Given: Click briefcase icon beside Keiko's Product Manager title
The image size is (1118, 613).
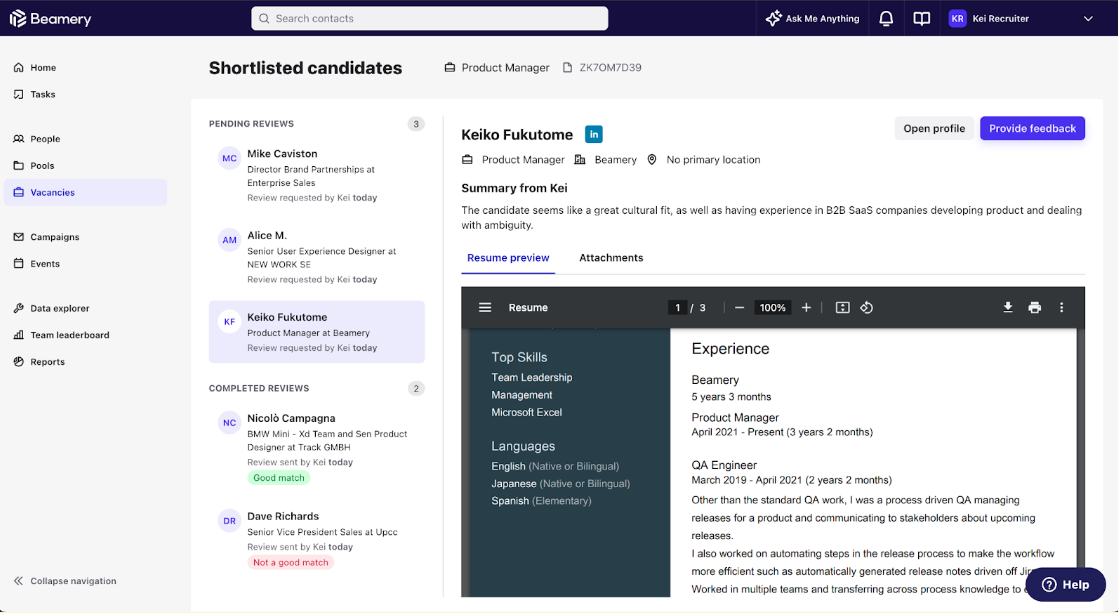Looking at the screenshot, I should point(467,160).
